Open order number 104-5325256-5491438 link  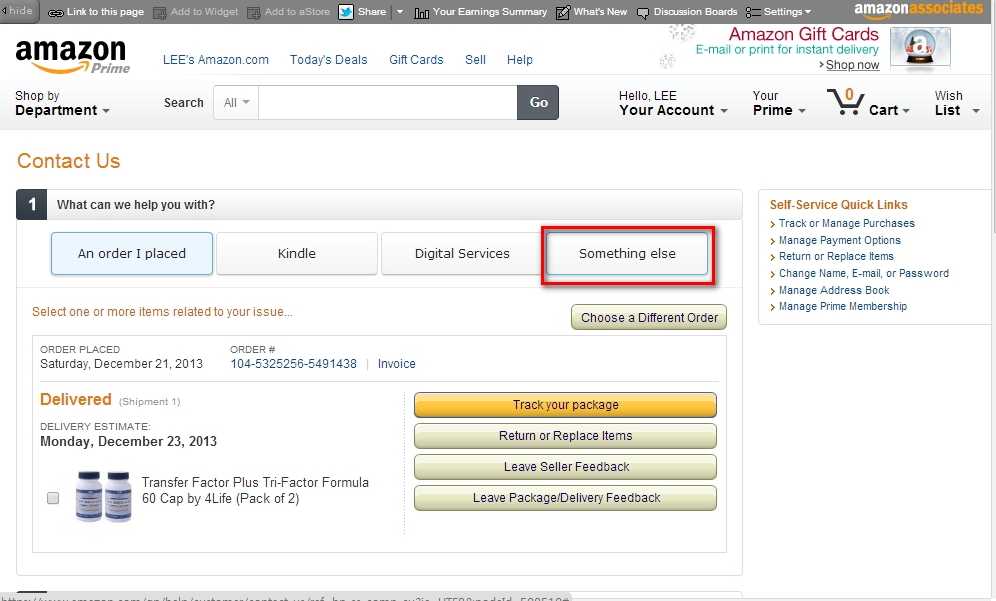(293, 363)
